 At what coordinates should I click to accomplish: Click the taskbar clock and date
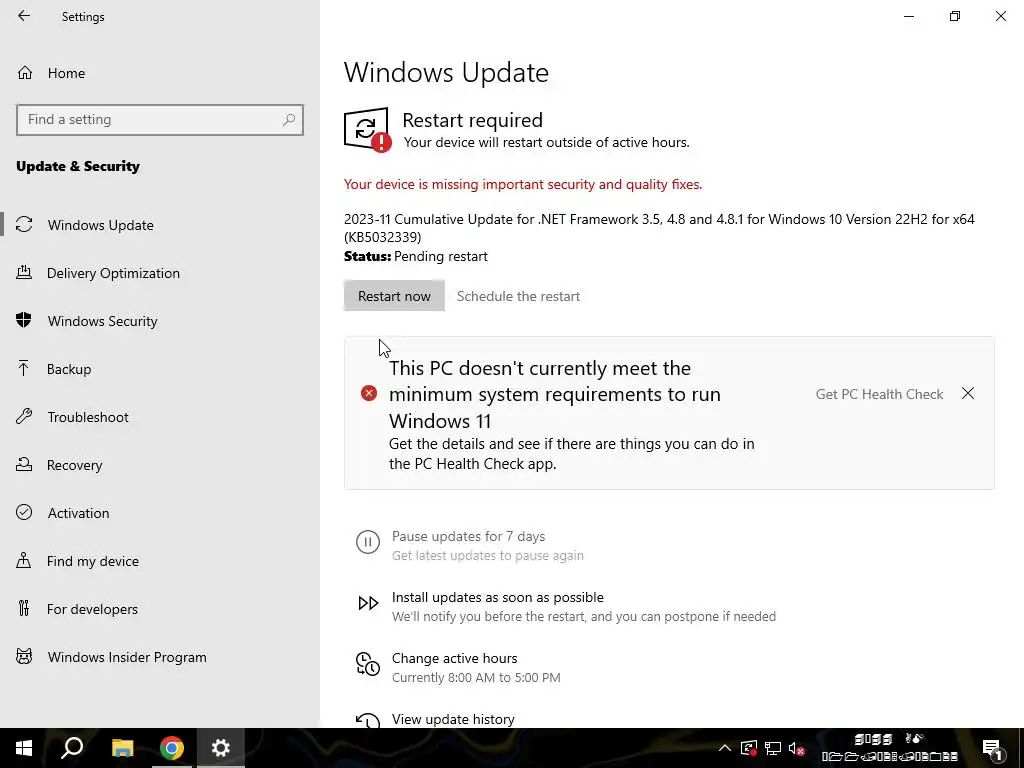pyautogui.click(x=889, y=748)
